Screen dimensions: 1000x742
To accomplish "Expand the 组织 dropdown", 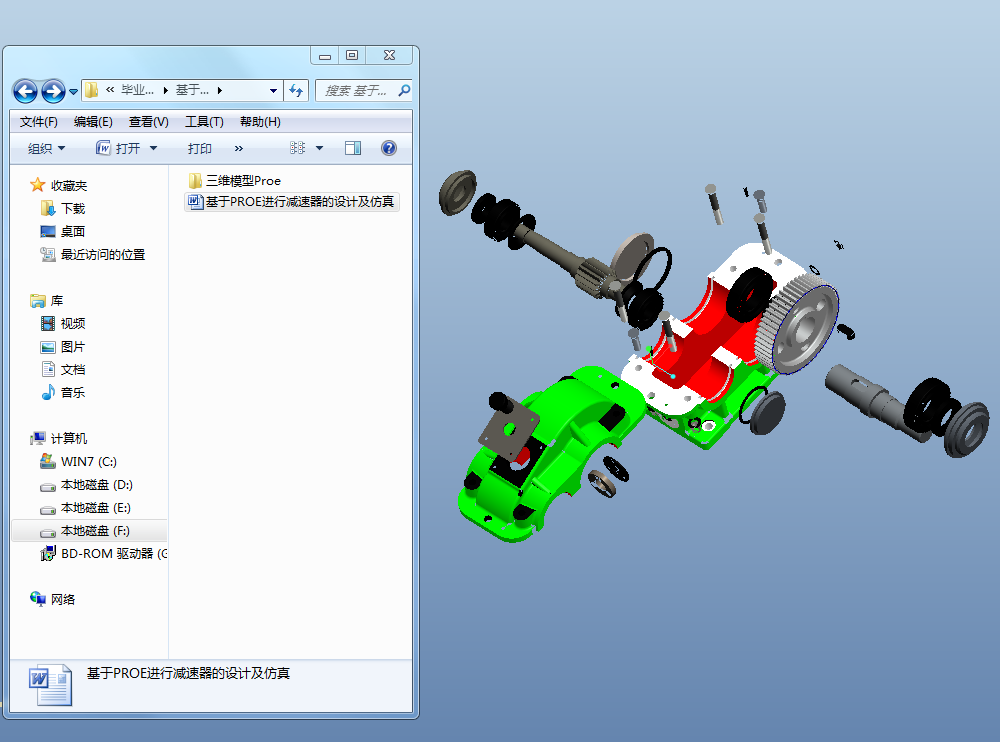I will click(47, 148).
